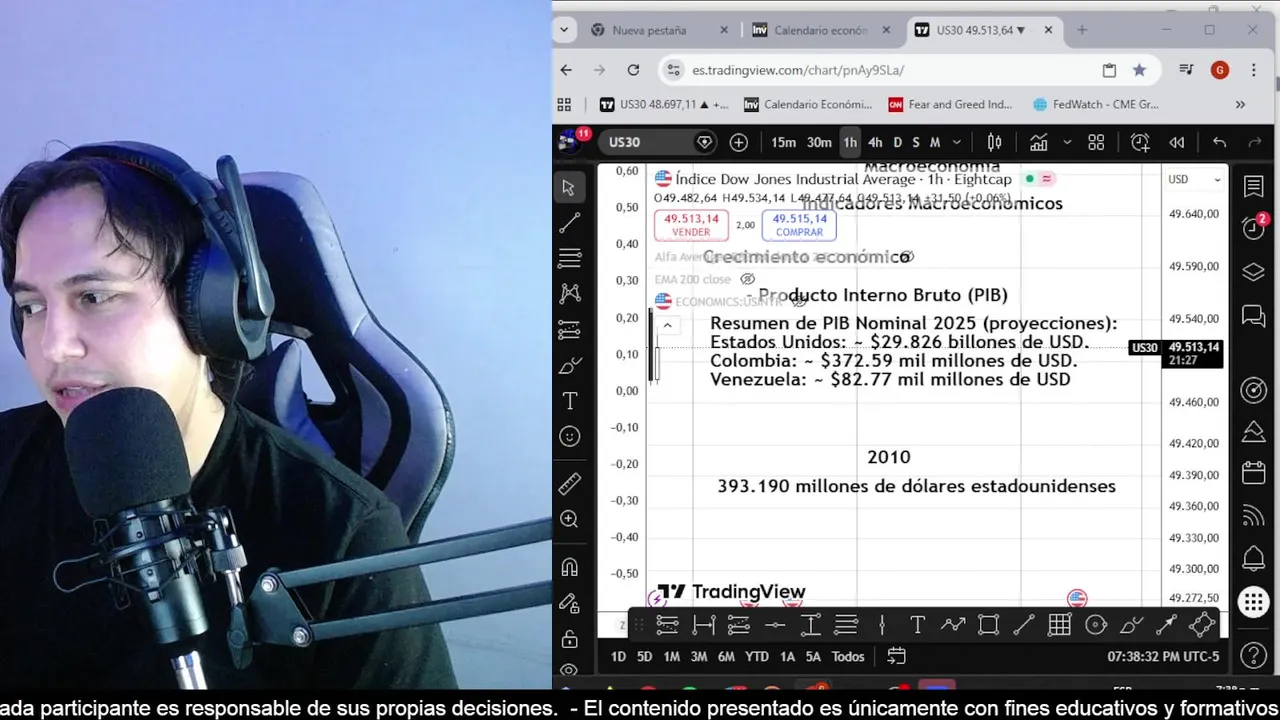Viewport: 1280px width, 720px height.
Task: Add a compare symbol with the plus icon
Action: [739, 142]
